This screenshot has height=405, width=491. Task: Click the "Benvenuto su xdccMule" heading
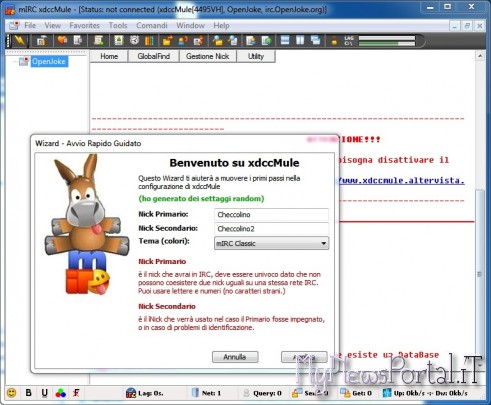pos(234,163)
